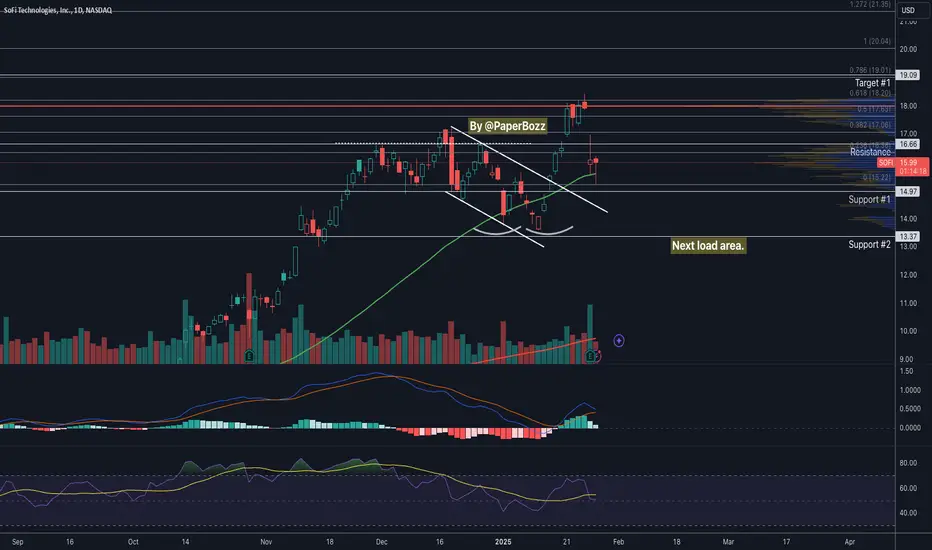Click the 'Mar' label on the time axis
932x550 pixels.
coord(728,542)
